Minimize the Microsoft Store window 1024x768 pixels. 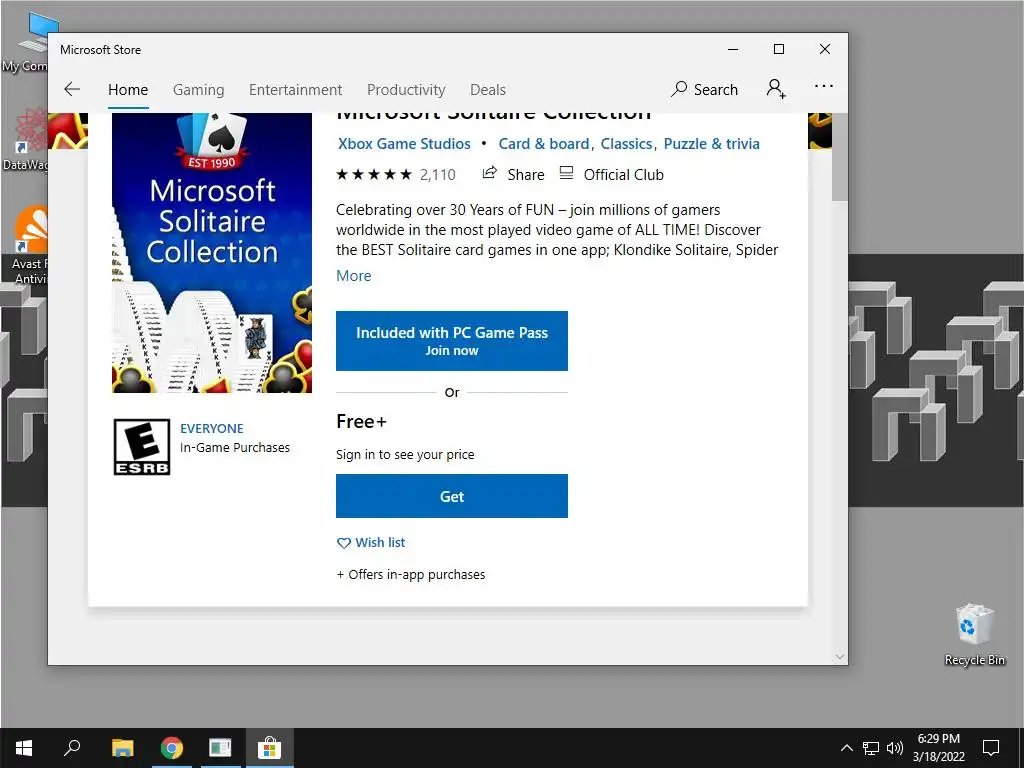coord(733,49)
